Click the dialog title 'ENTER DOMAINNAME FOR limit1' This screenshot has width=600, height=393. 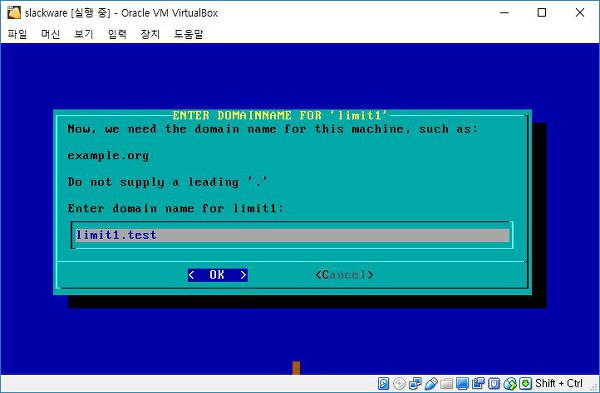(x=280, y=115)
